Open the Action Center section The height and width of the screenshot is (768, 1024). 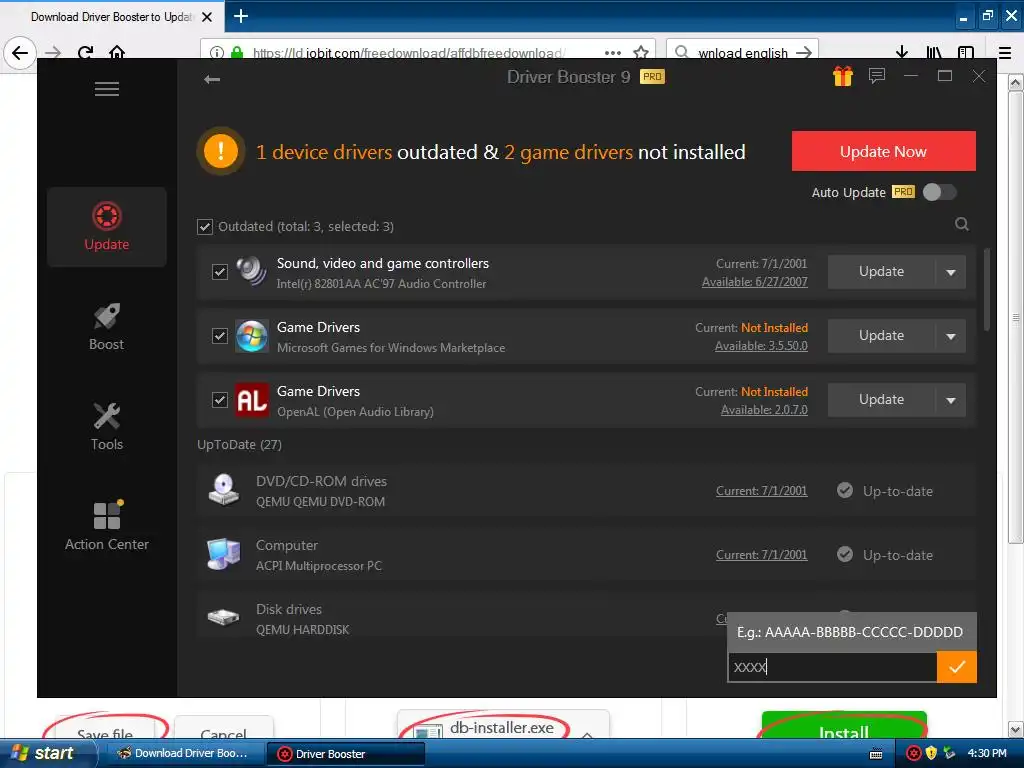(106, 526)
